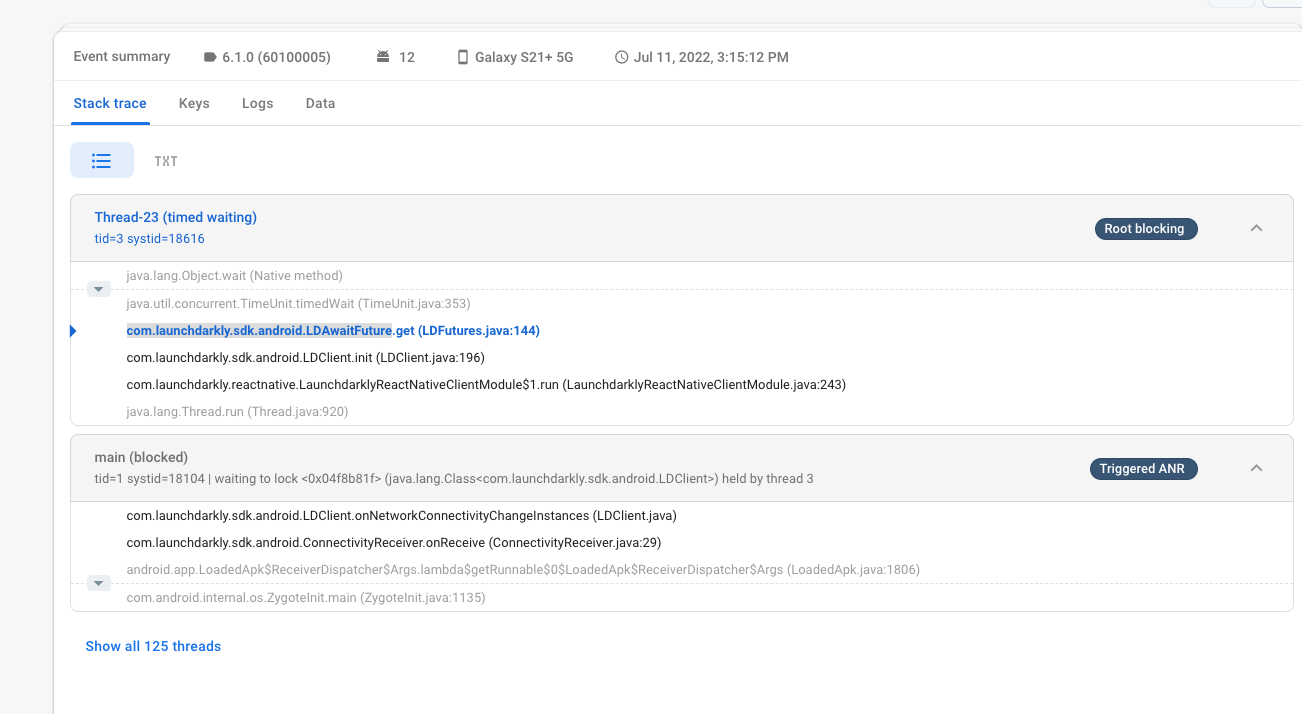1302x714 pixels.
Task: Click the Root blocking chip on Thread-23
Action: (x=1145, y=228)
